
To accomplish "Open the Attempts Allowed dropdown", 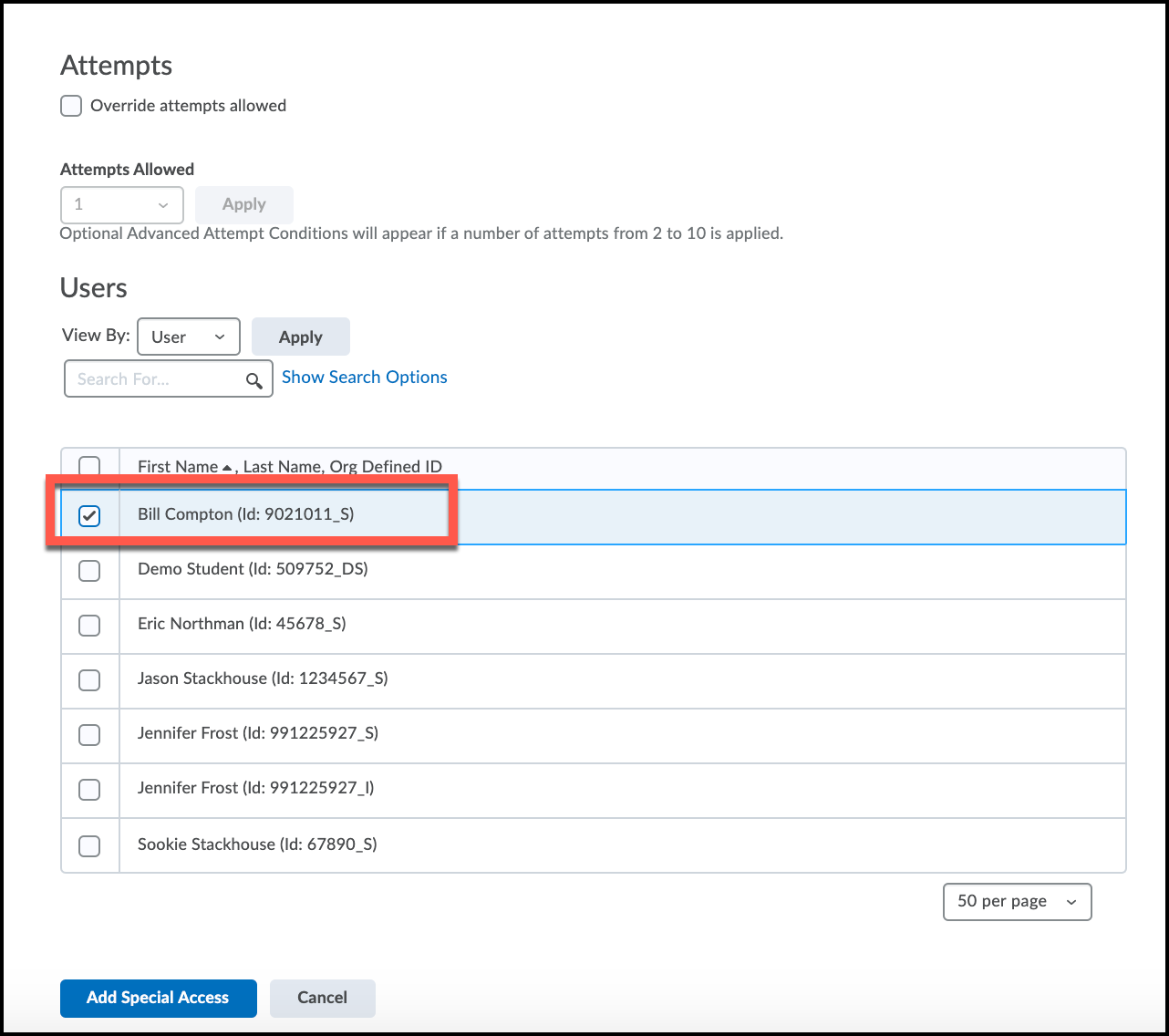I will pyautogui.click(x=122, y=205).
